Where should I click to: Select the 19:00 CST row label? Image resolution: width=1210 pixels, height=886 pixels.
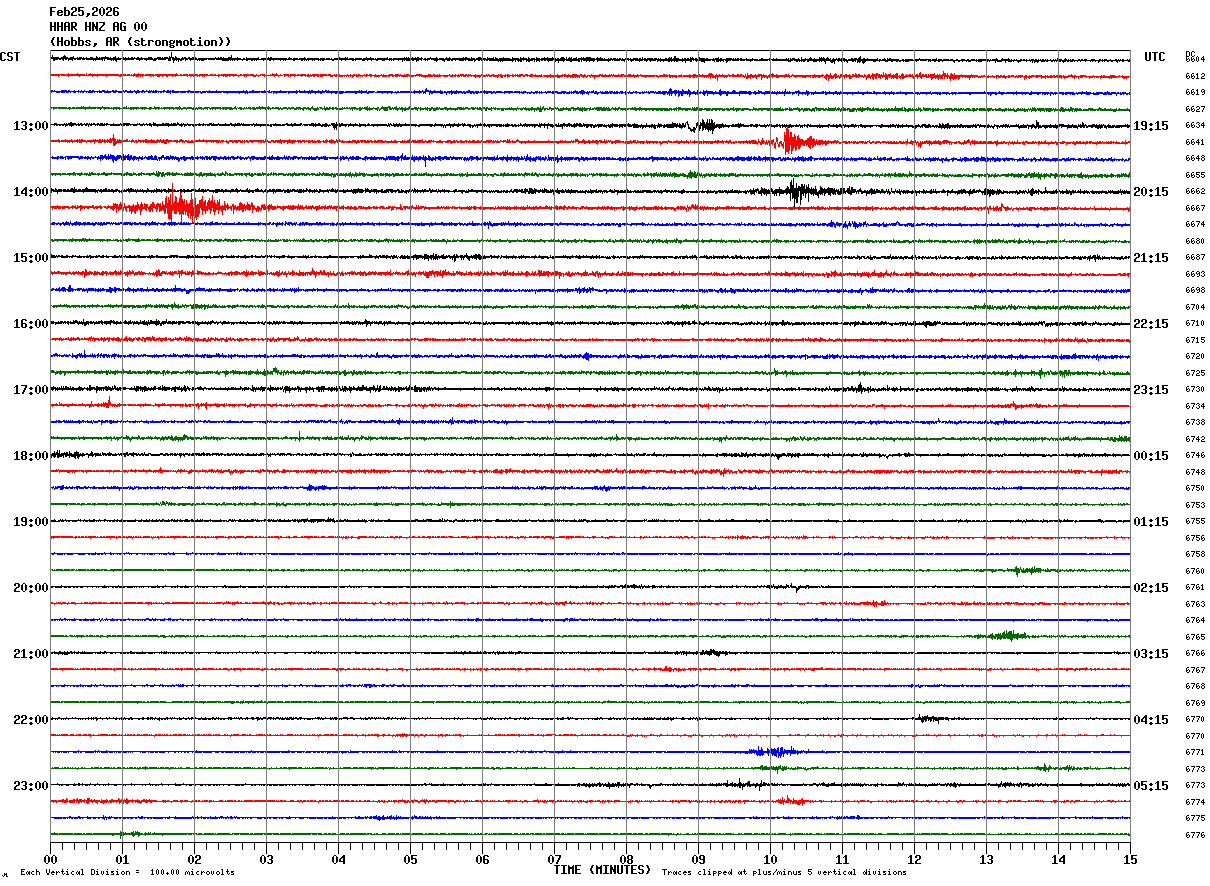(31, 522)
